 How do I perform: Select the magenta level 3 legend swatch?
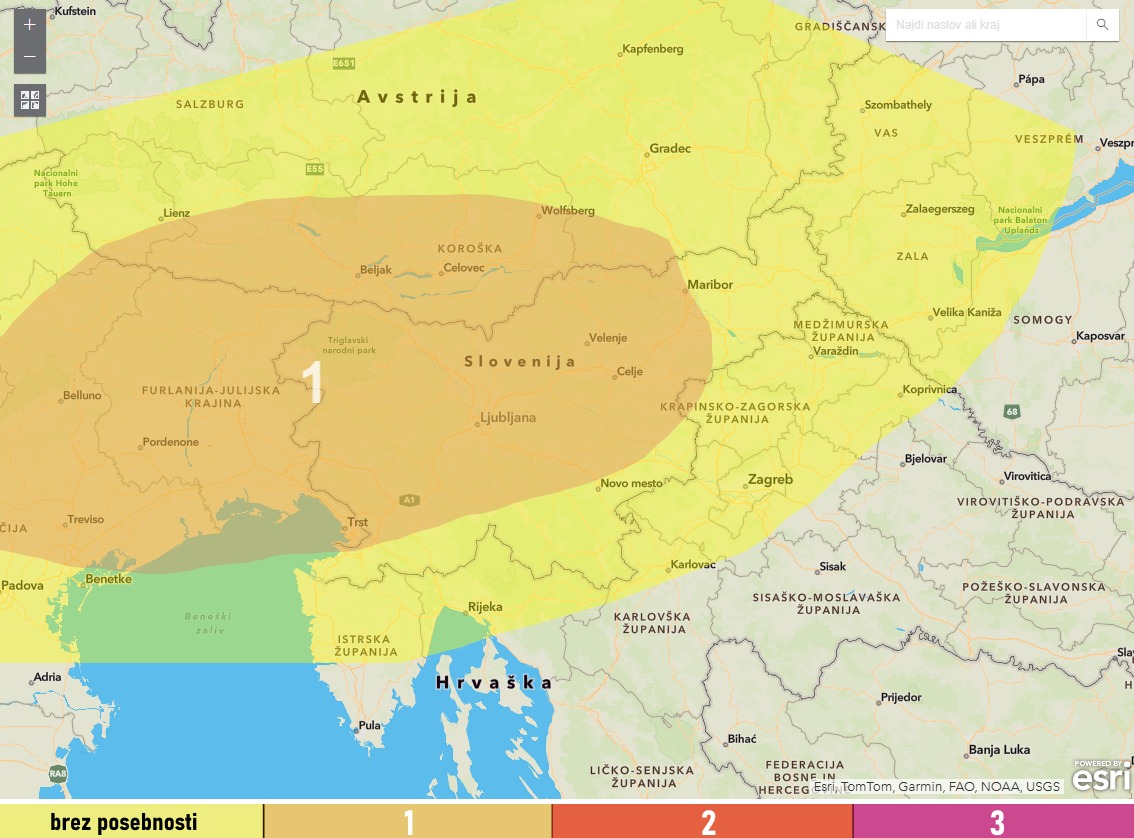point(994,822)
